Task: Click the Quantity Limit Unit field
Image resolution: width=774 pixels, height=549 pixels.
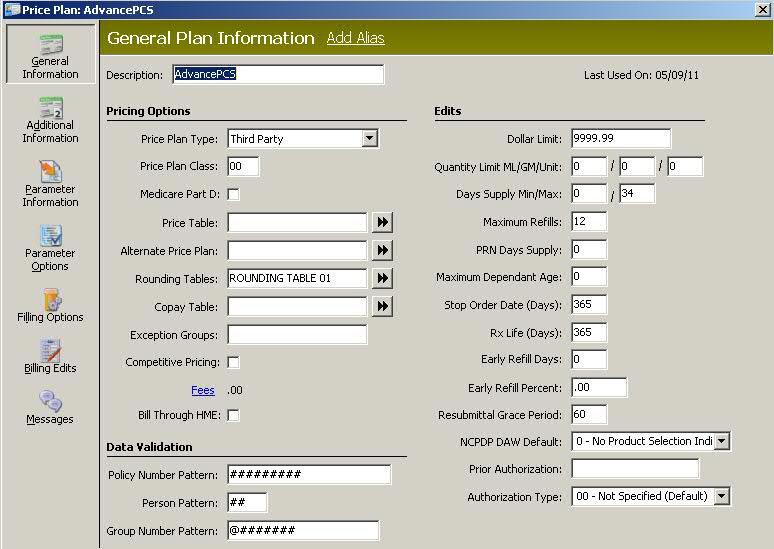Action: click(685, 166)
